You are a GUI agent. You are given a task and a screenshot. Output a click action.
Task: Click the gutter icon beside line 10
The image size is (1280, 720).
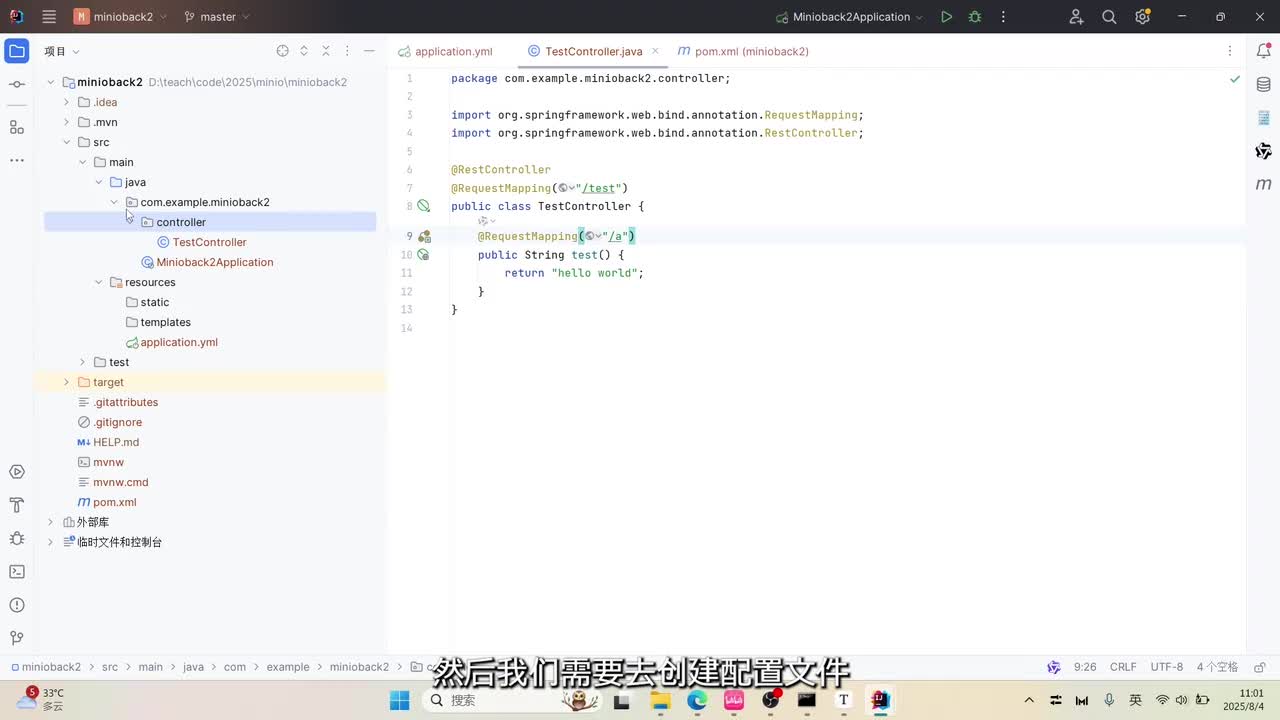click(424, 255)
